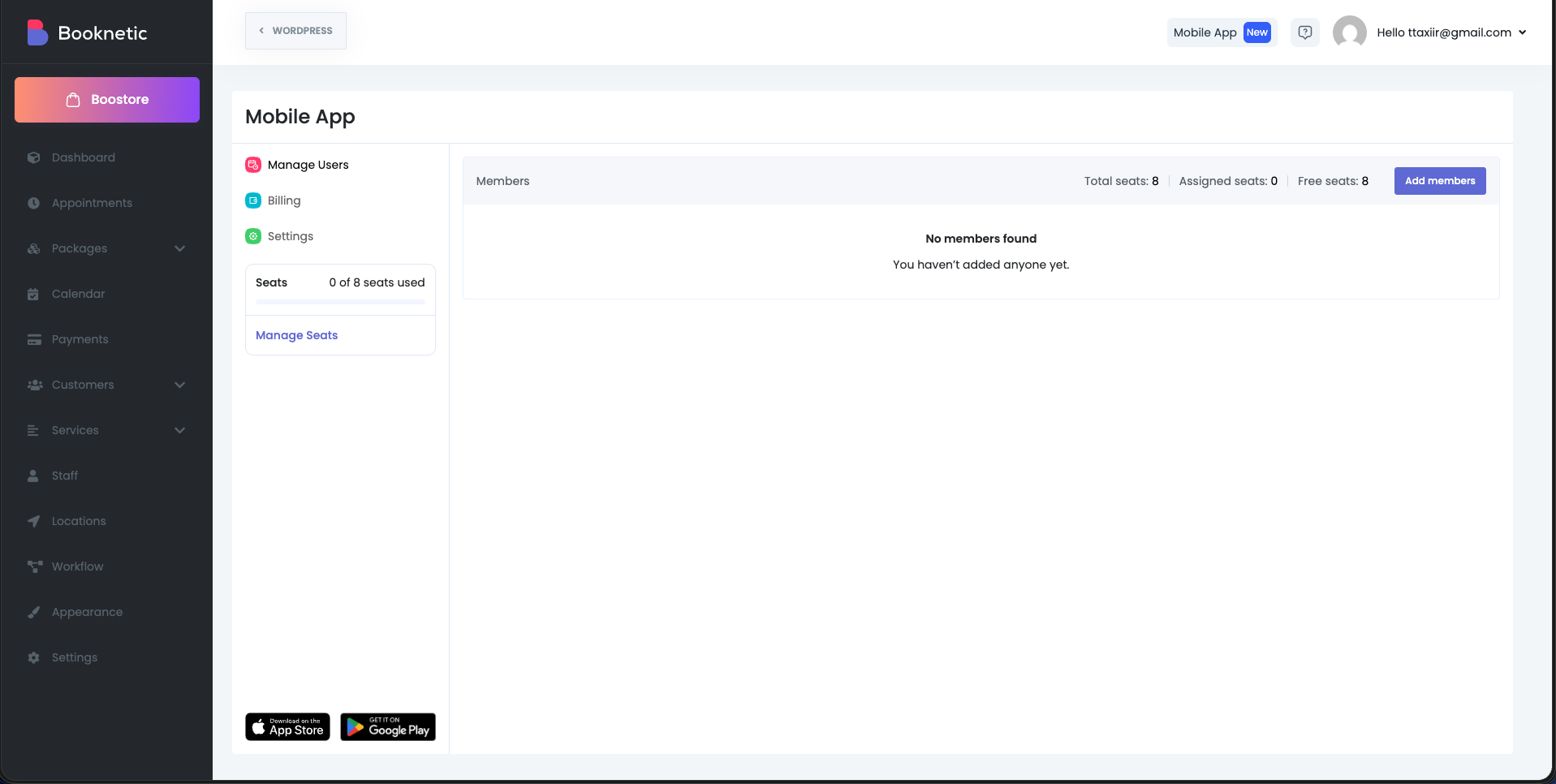
Task: Click the Appointments clock icon
Action: pyautogui.click(x=33, y=203)
